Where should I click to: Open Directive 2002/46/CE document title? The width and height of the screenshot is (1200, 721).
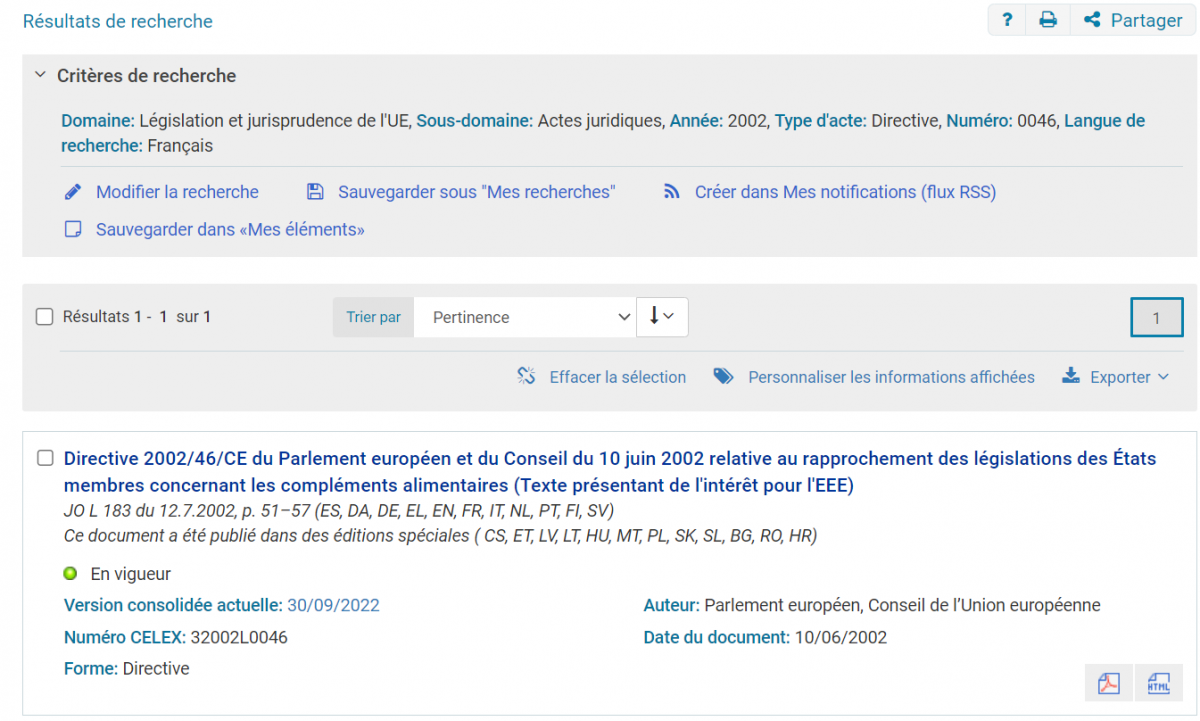[x=610, y=472]
